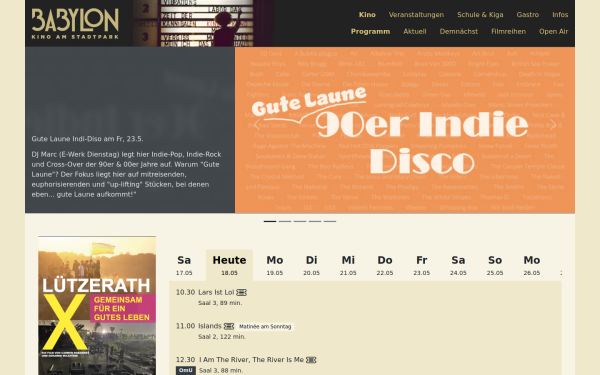Open the Infos menu
Viewport: 600px width, 375px height.
[560, 15]
